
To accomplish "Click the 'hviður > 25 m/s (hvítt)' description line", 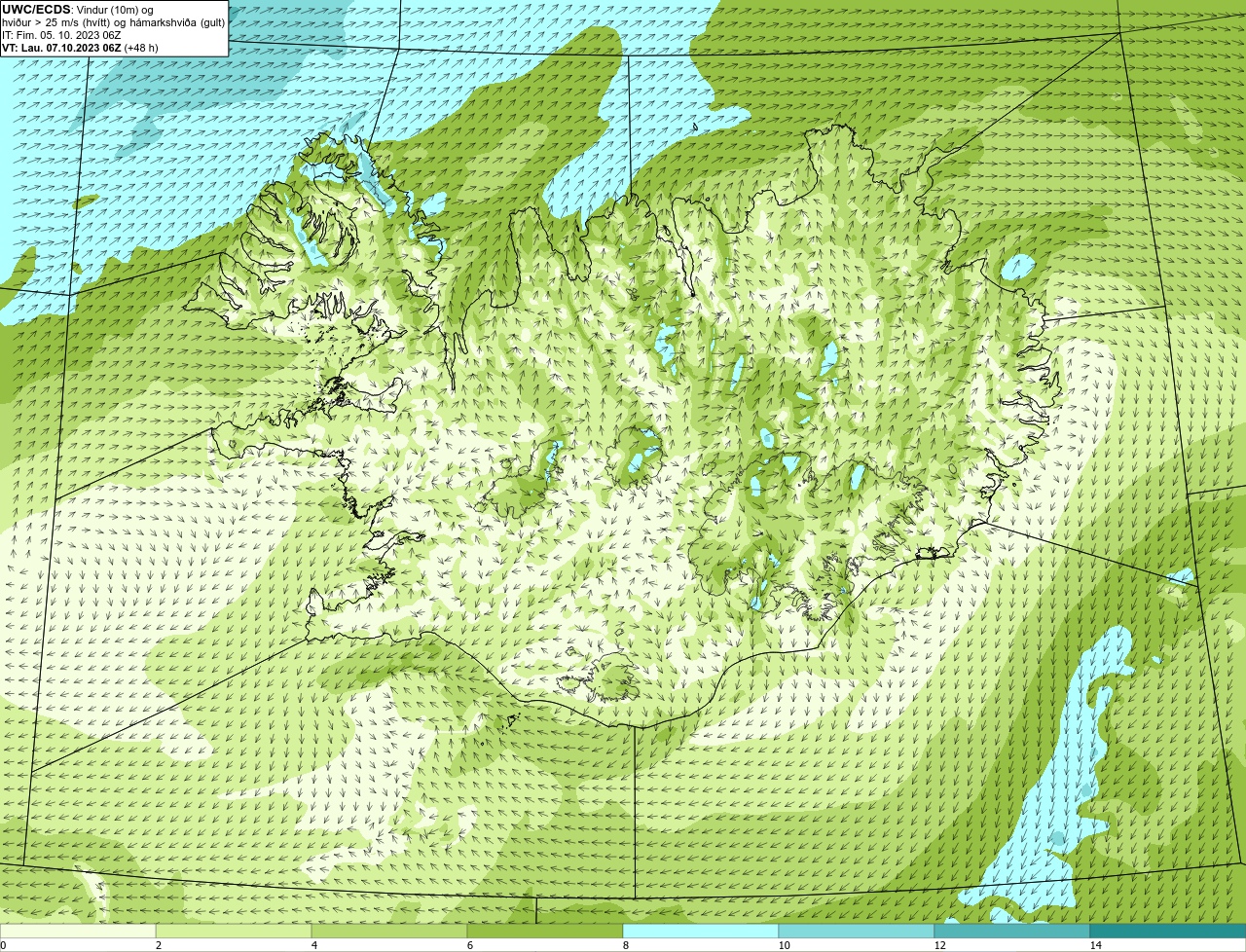I will tap(114, 22).
